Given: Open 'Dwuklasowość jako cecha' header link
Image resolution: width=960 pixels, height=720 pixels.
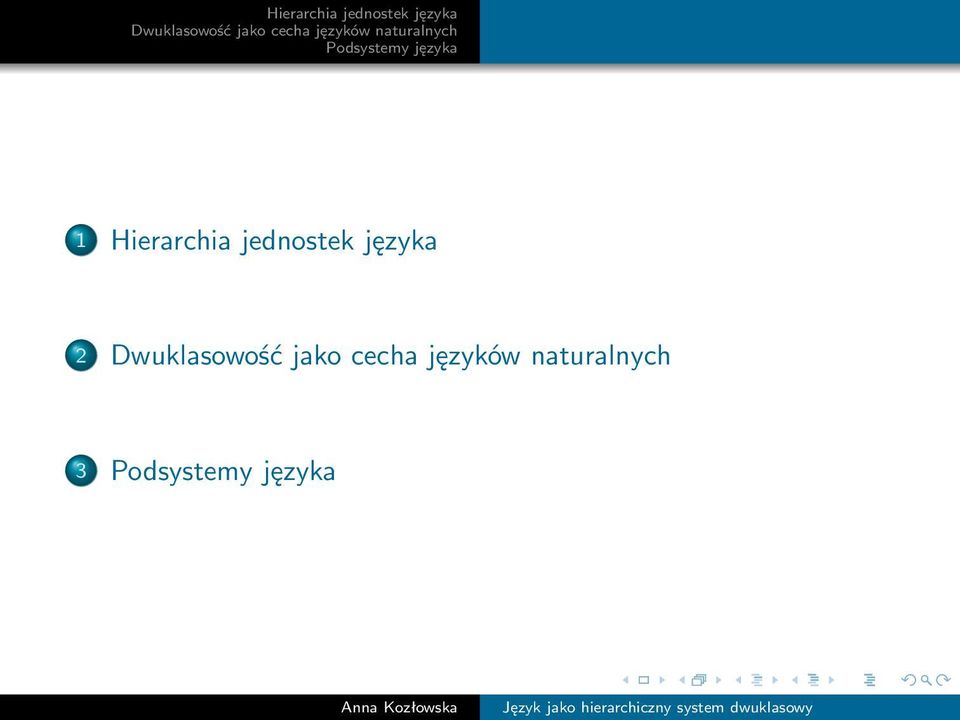Looking at the screenshot, I should pos(294,31).
